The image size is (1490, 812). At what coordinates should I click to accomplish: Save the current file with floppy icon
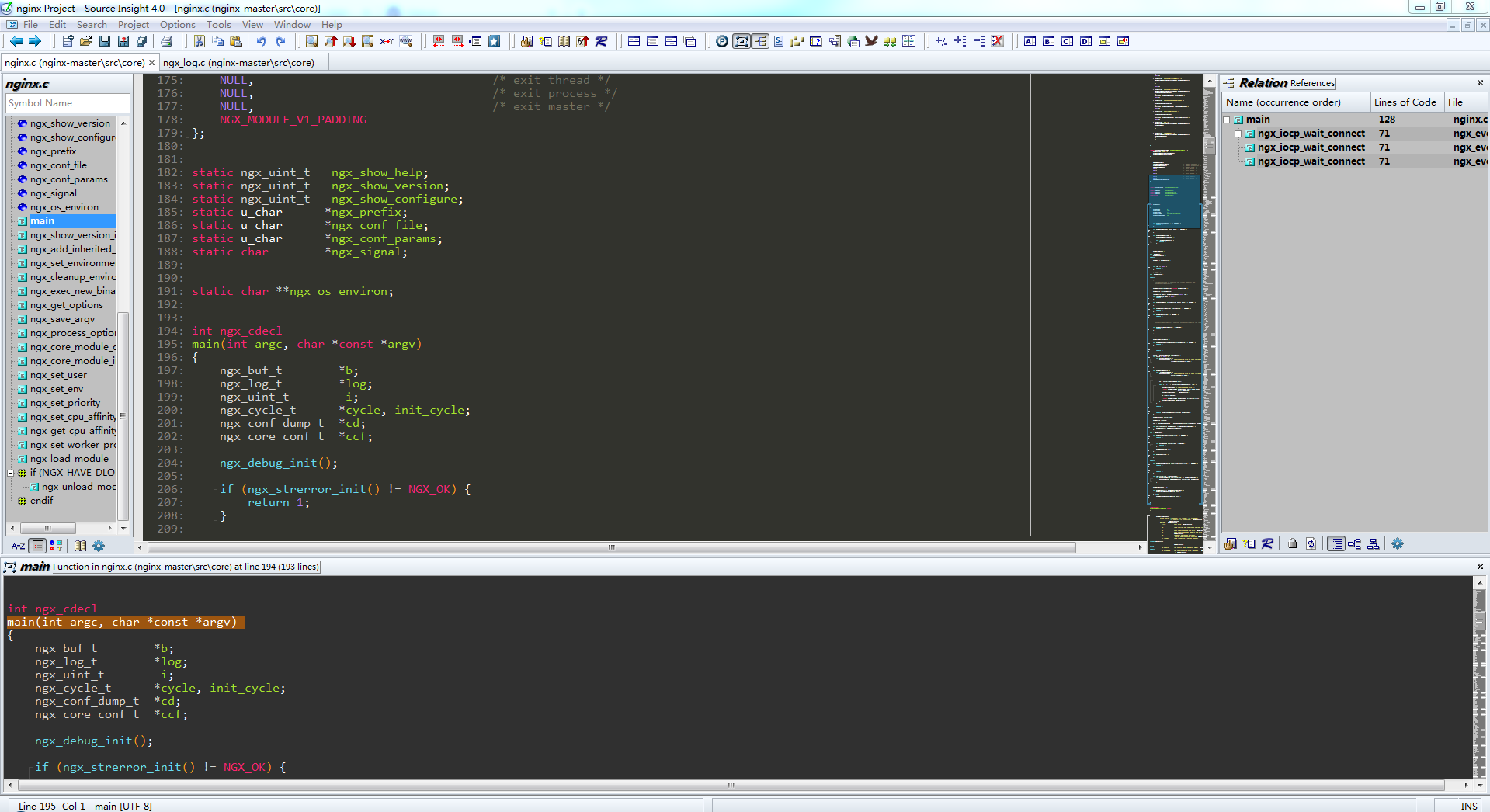click(x=105, y=41)
